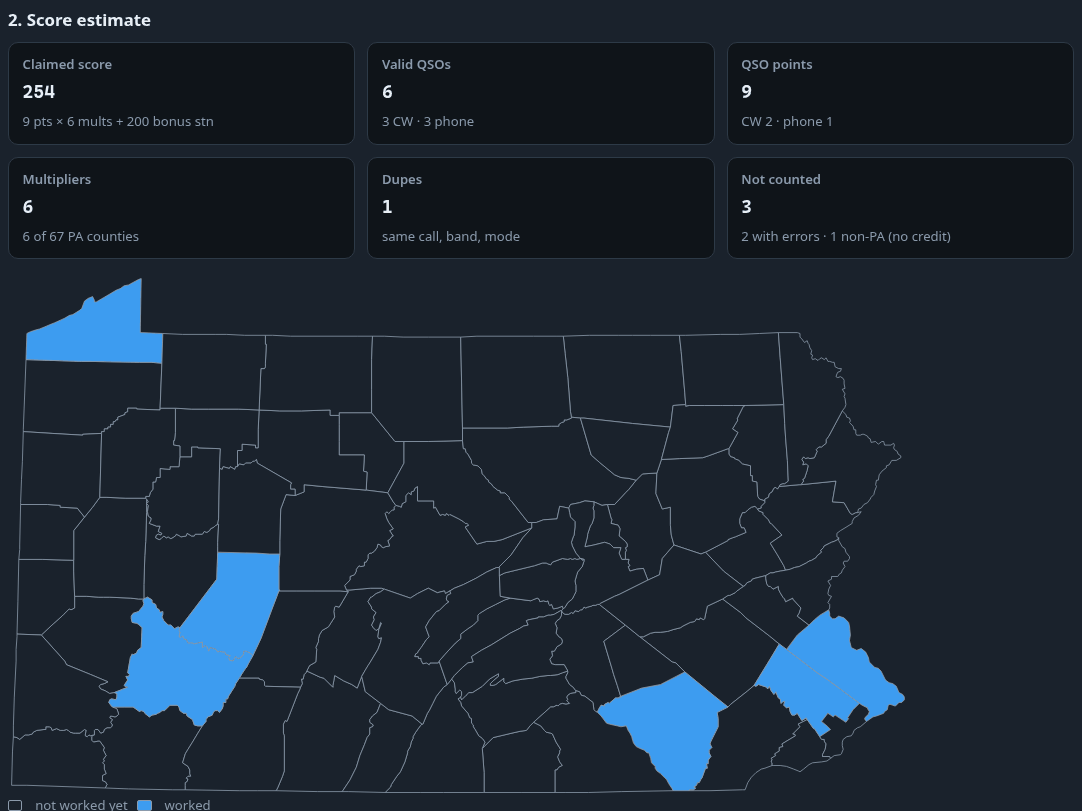Click the 'Not counted' card label
This screenshot has height=811, width=1082.
click(x=780, y=179)
